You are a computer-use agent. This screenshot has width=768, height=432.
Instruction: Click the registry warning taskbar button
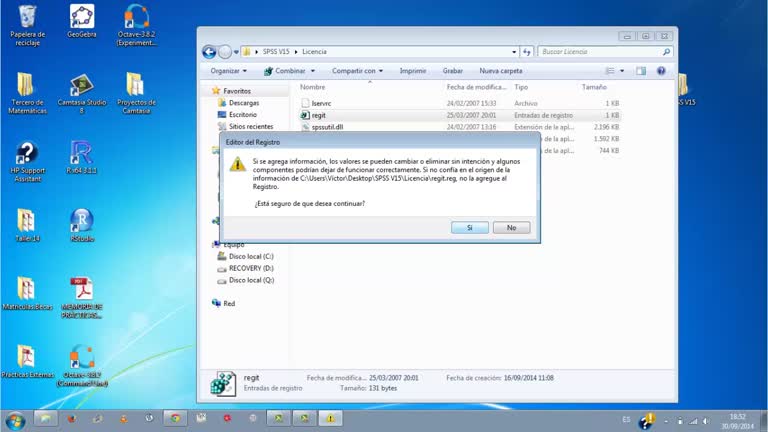[331, 418]
